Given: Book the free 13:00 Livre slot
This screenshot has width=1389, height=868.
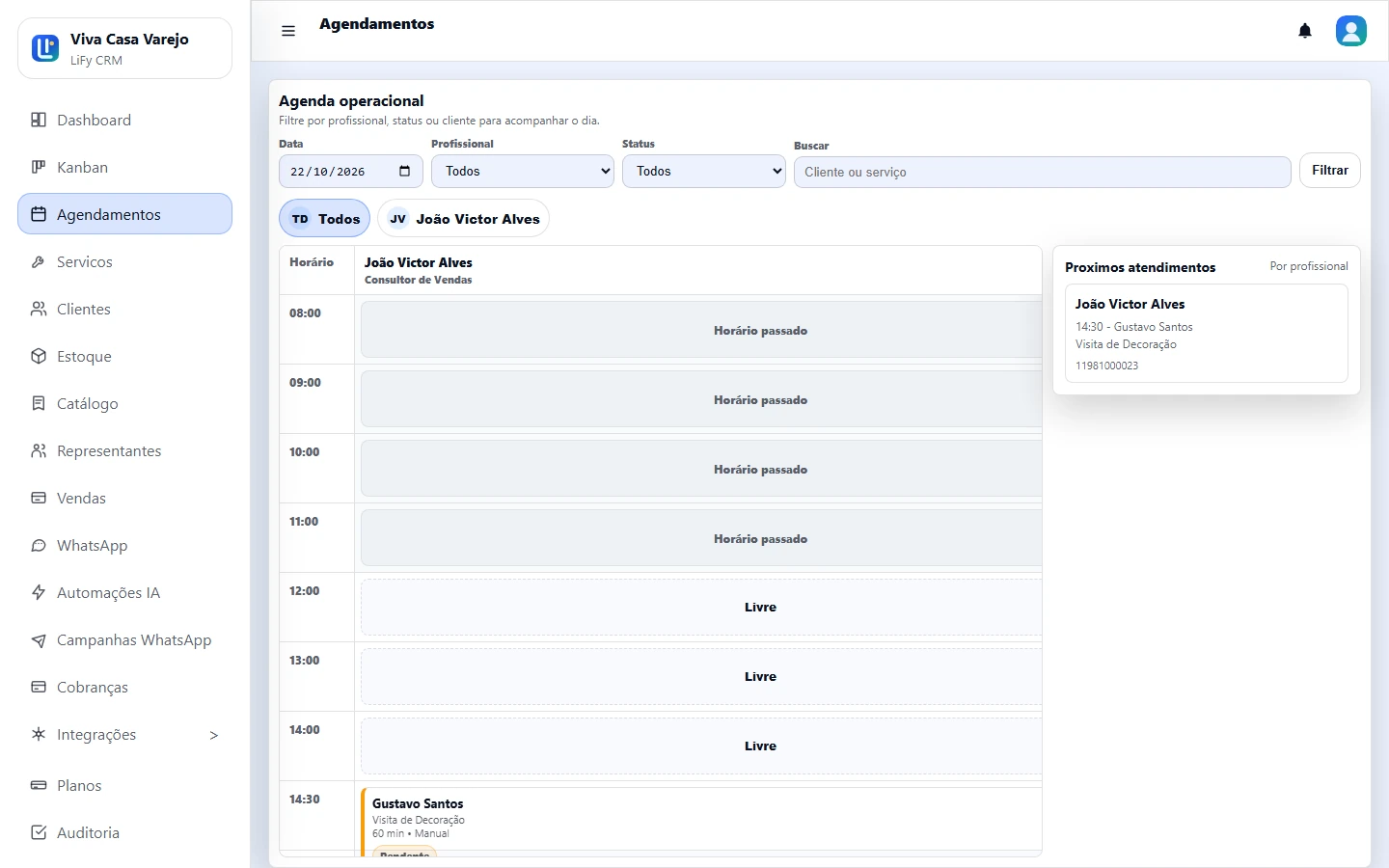Looking at the screenshot, I should 701,677.
